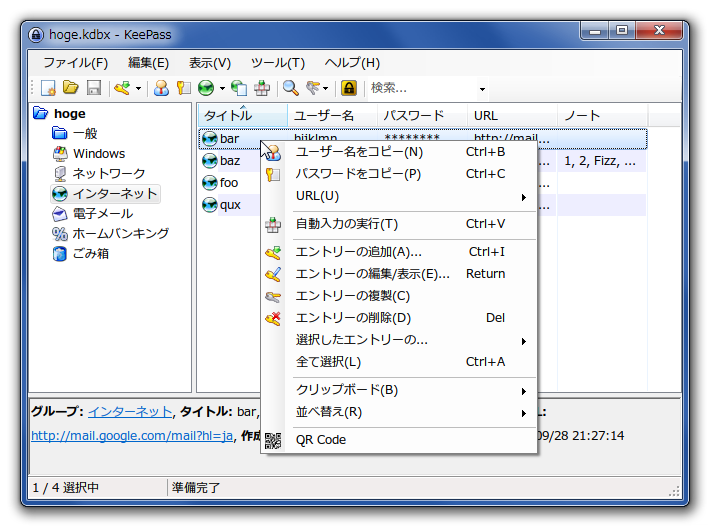Click the KeePass lock title bar icon
The image size is (710, 527).
tap(36, 35)
